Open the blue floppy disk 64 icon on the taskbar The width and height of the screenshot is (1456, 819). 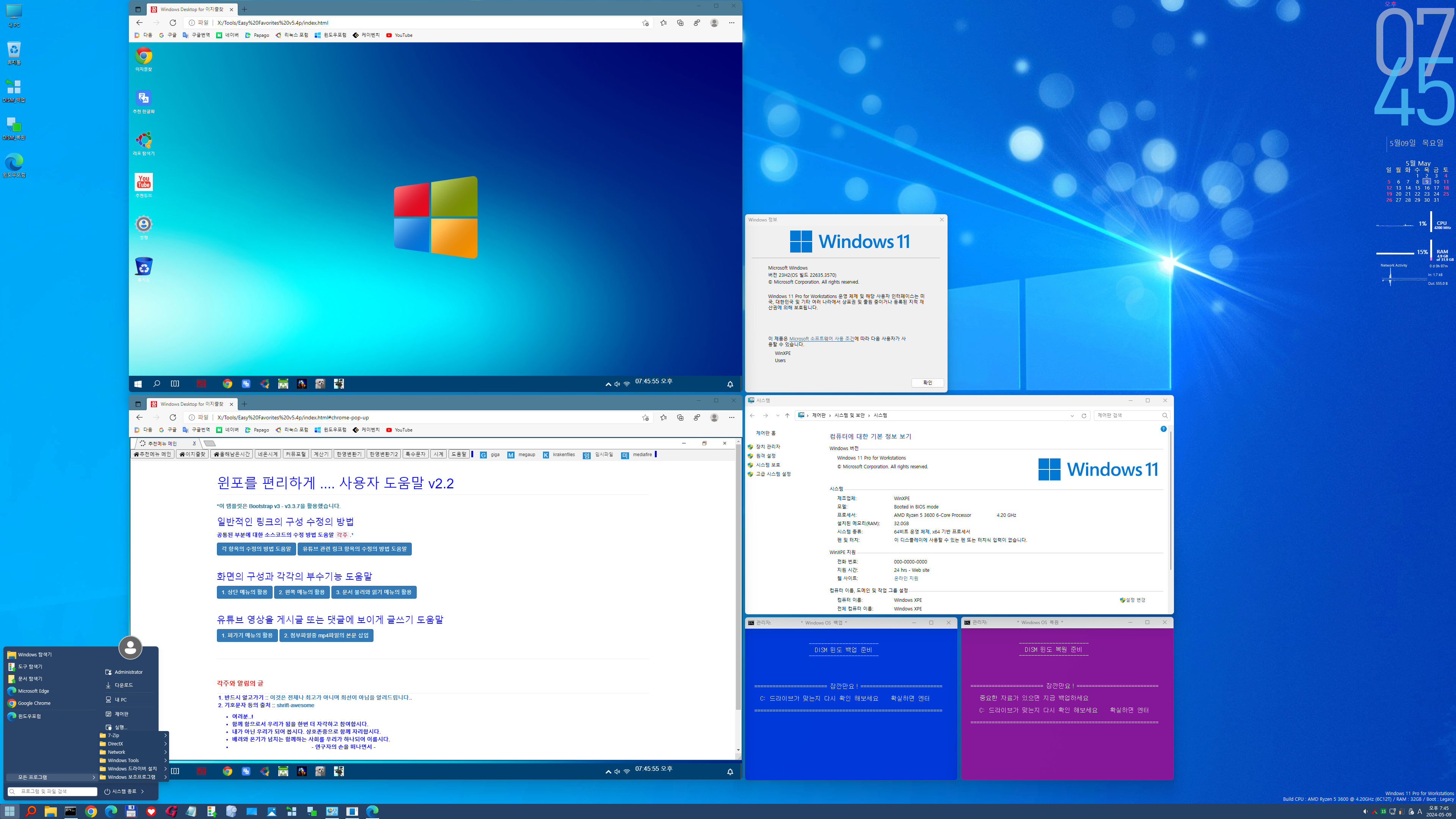(131, 811)
